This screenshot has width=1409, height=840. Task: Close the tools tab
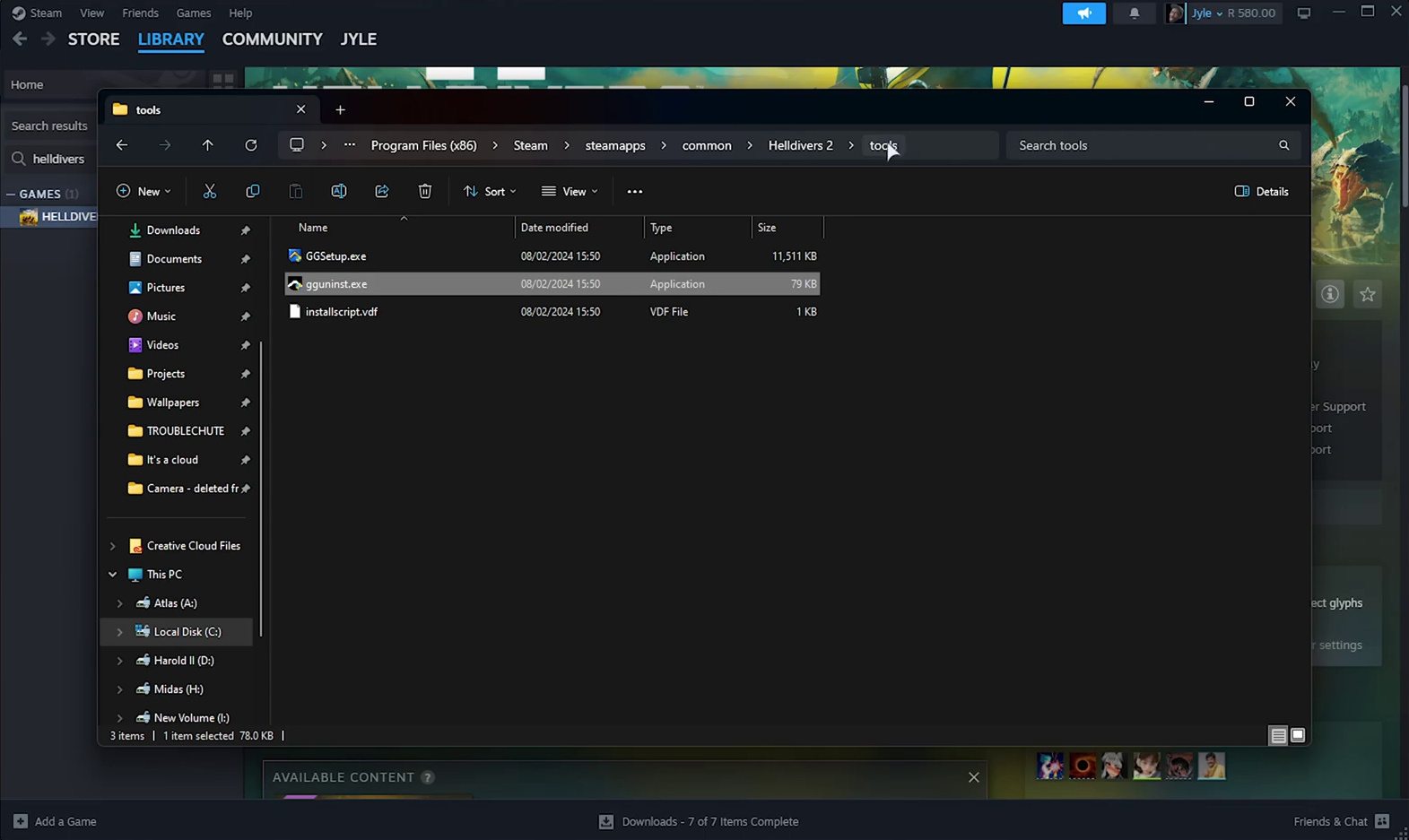pos(301,109)
